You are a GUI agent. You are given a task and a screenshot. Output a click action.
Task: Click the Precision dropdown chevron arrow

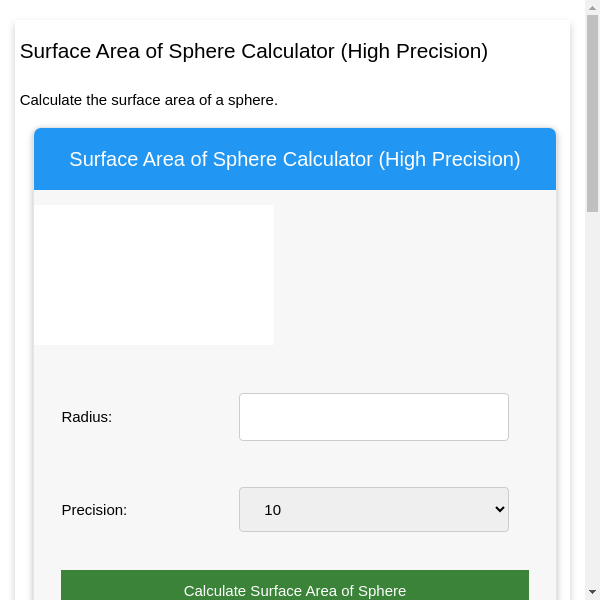(500, 510)
